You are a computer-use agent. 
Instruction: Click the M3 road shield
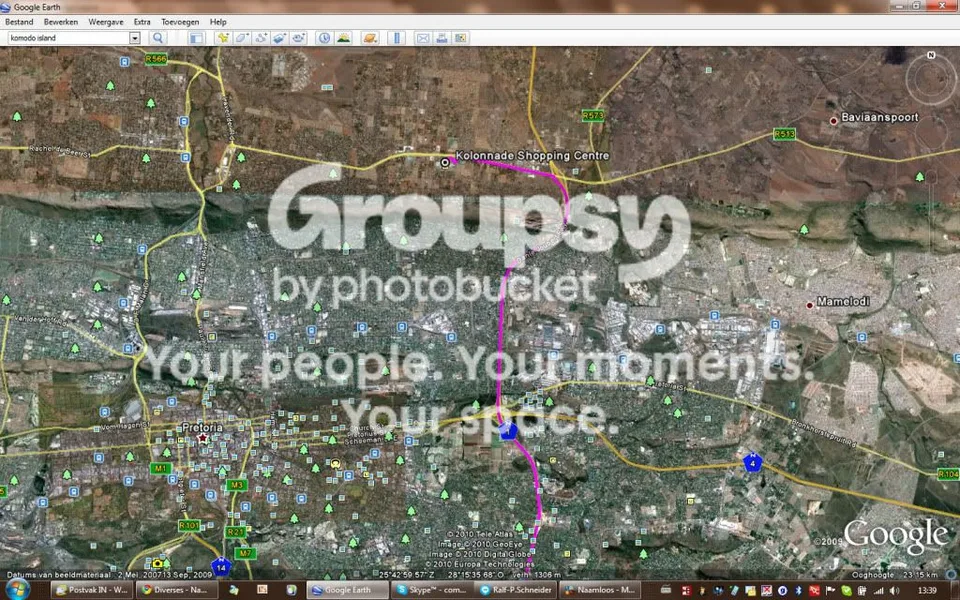(236, 485)
